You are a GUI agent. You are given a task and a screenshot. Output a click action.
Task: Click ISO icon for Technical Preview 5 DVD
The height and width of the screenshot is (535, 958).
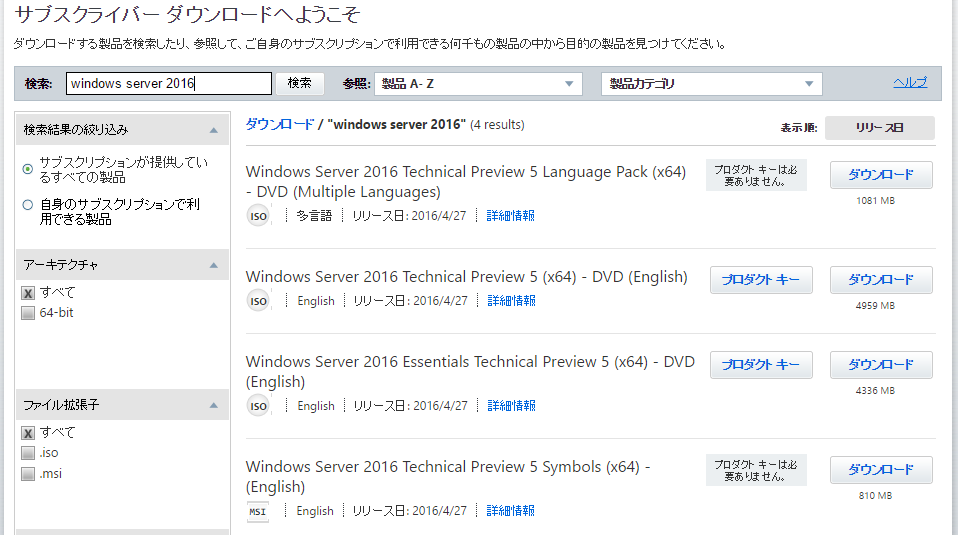coord(258,301)
